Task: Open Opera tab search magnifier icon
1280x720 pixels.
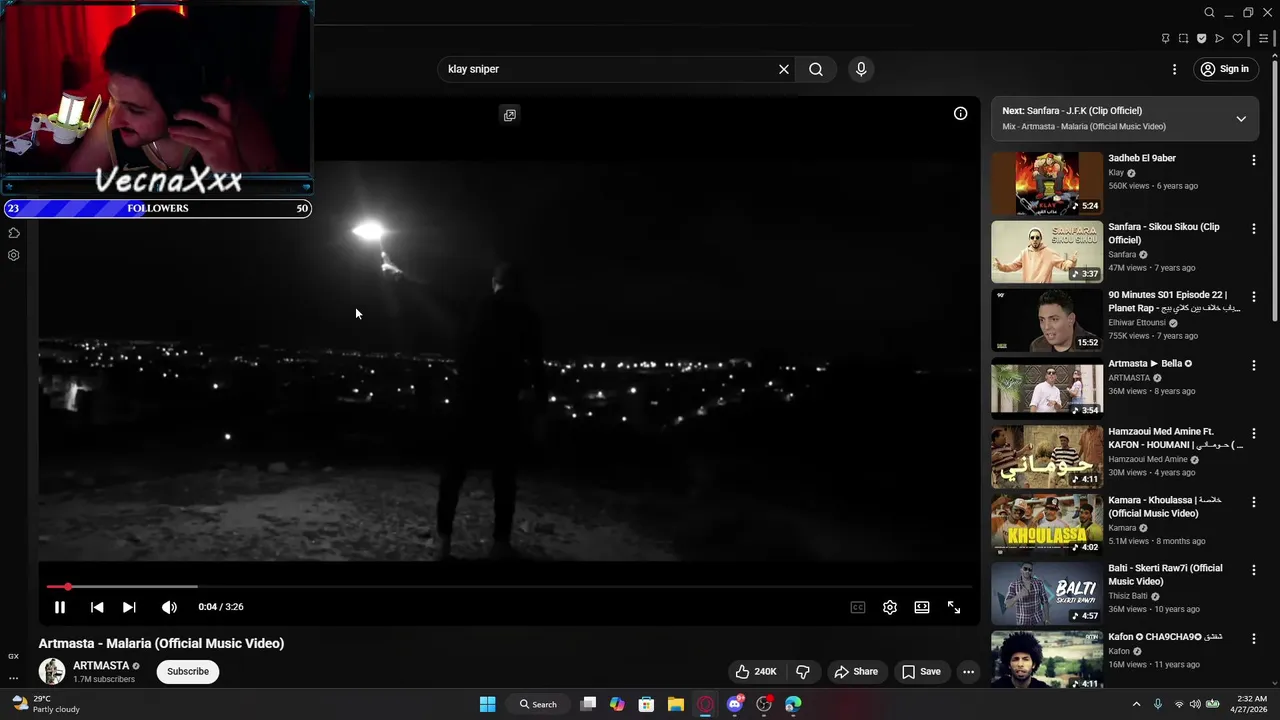Action: (x=1209, y=13)
